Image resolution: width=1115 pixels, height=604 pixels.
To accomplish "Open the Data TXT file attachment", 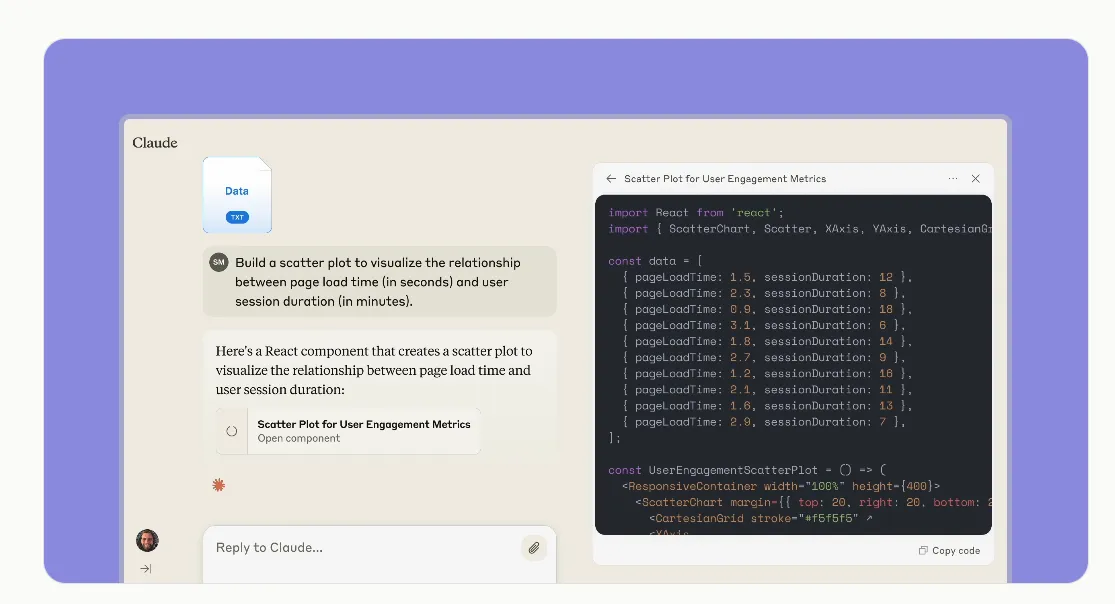I will (x=237, y=195).
